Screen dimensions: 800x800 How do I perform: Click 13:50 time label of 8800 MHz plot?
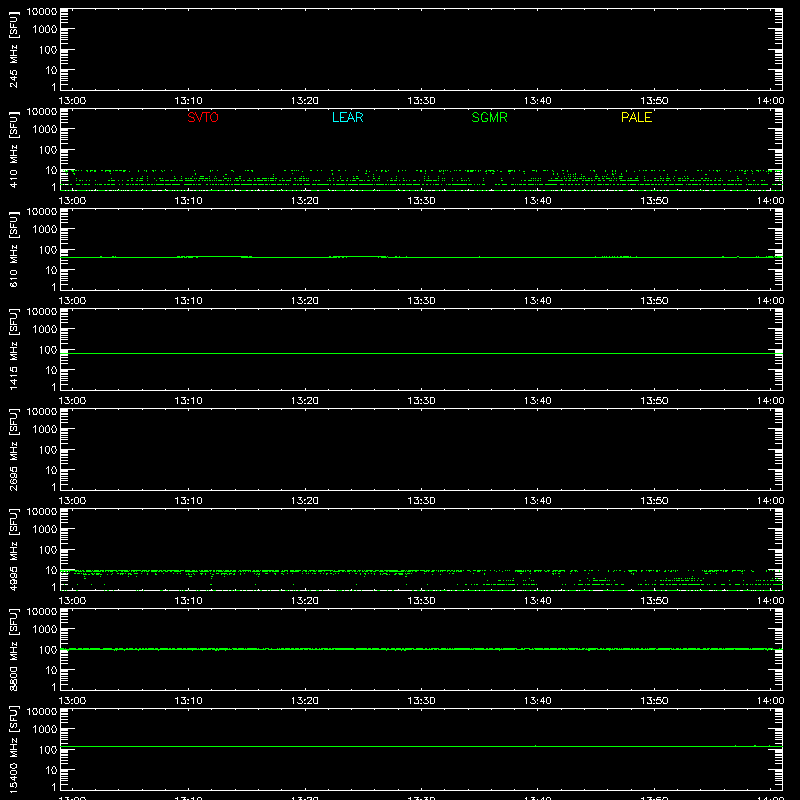(654, 701)
